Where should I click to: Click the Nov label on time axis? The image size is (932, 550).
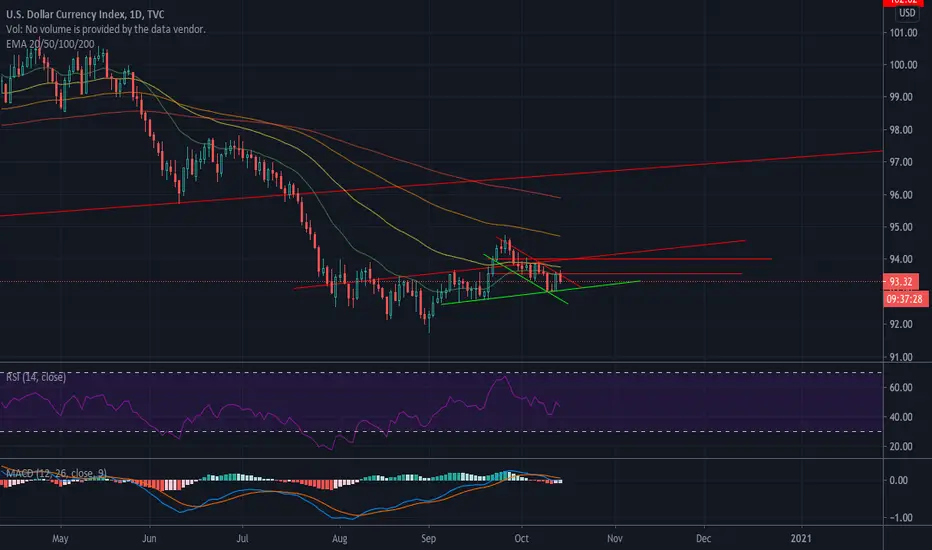point(615,538)
